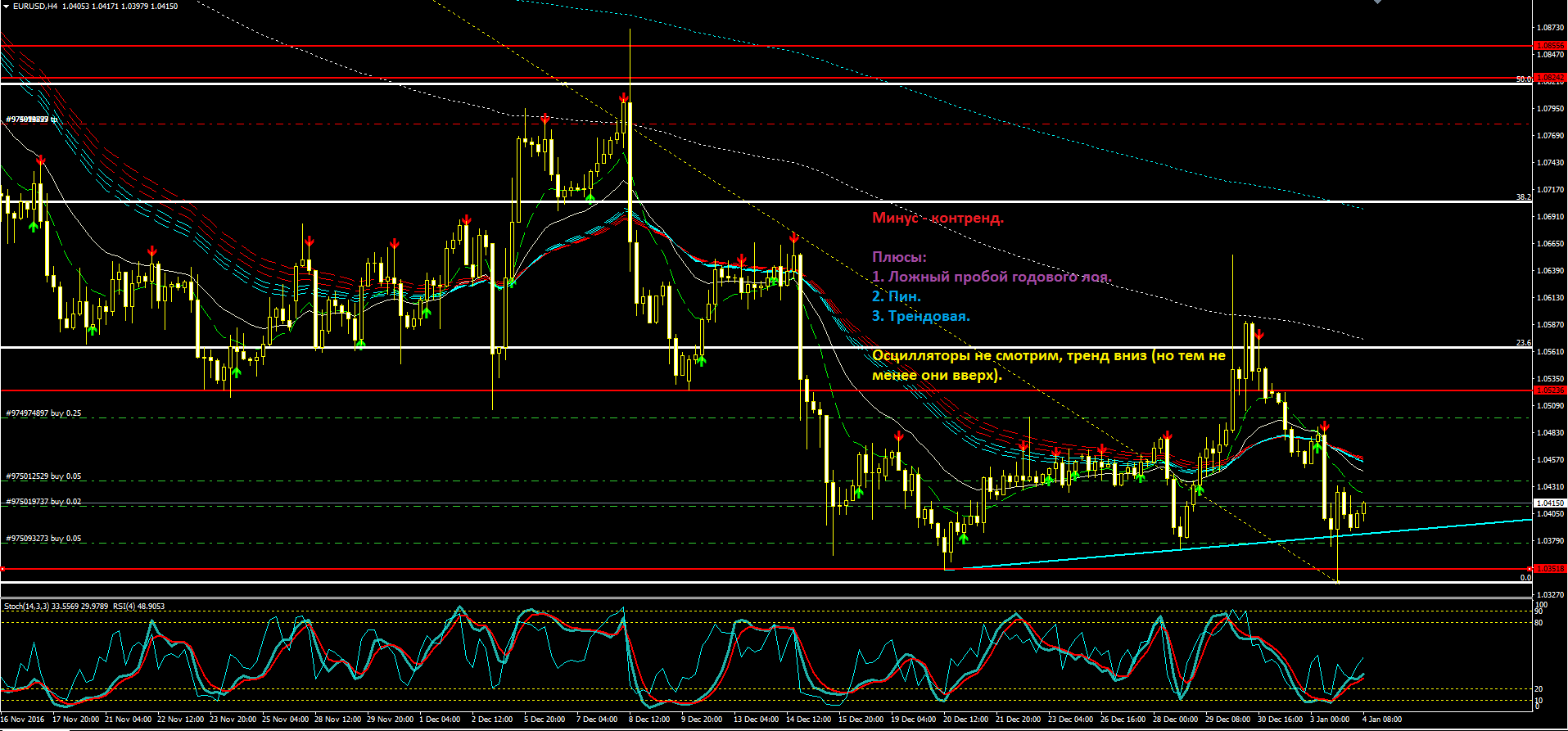Screen dimensions: 1568x731
Task: Select the '#975093273 buy 0.05' order label
Action: click(44, 539)
